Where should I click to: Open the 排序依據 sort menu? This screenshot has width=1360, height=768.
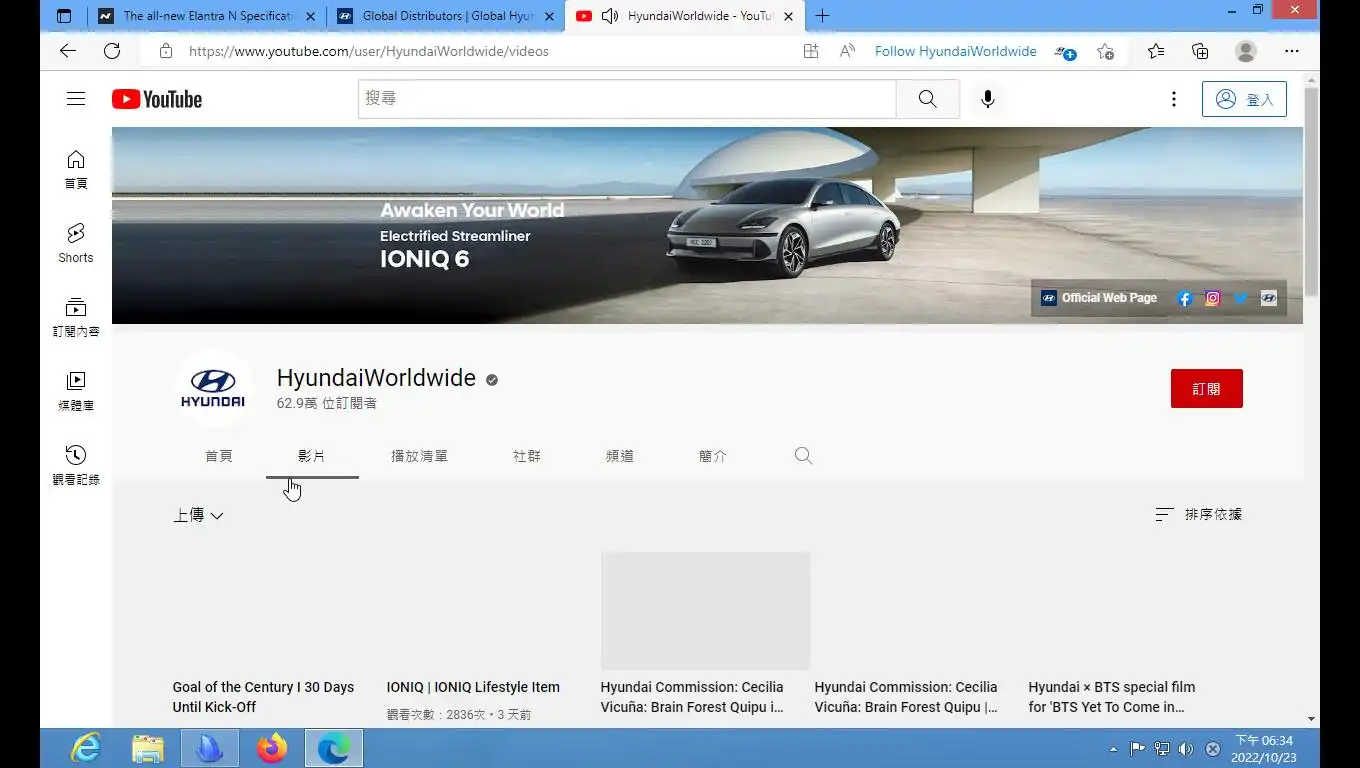1198,514
